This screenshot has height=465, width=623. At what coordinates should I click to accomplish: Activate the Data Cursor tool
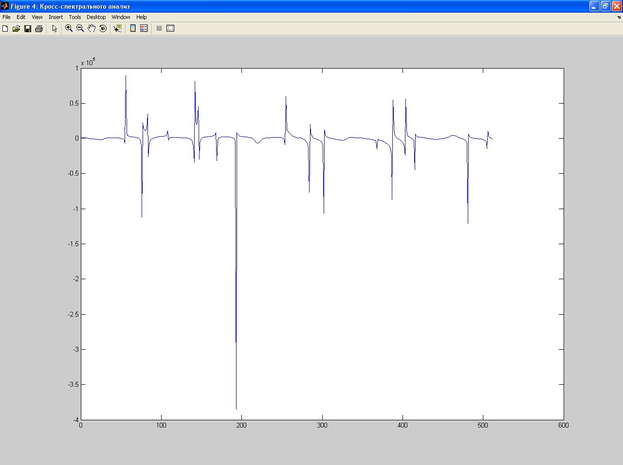pos(118,29)
